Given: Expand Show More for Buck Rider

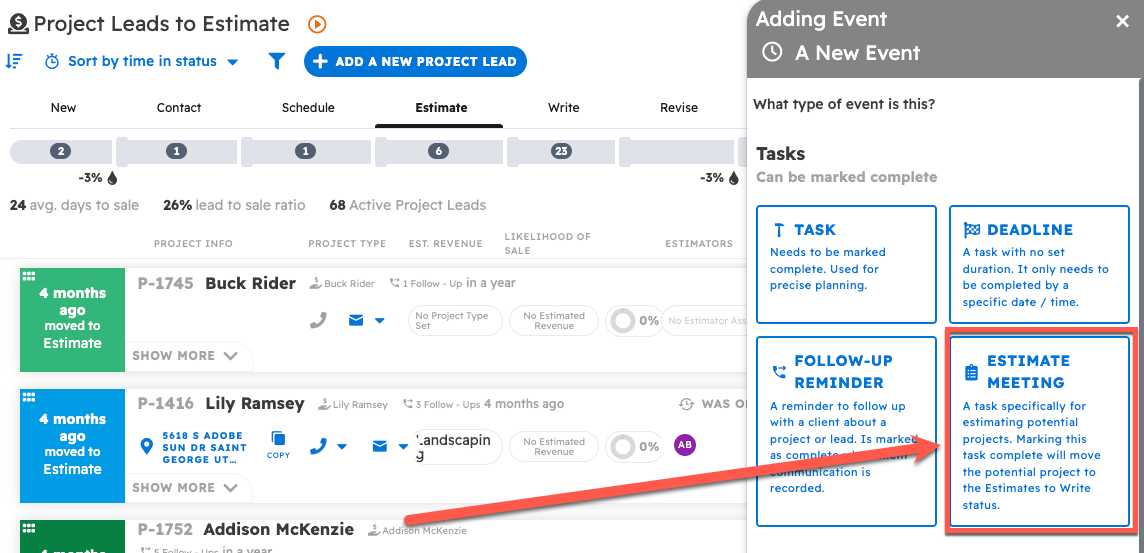Looking at the screenshot, I should pyautogui.click(x=185, y=355).
